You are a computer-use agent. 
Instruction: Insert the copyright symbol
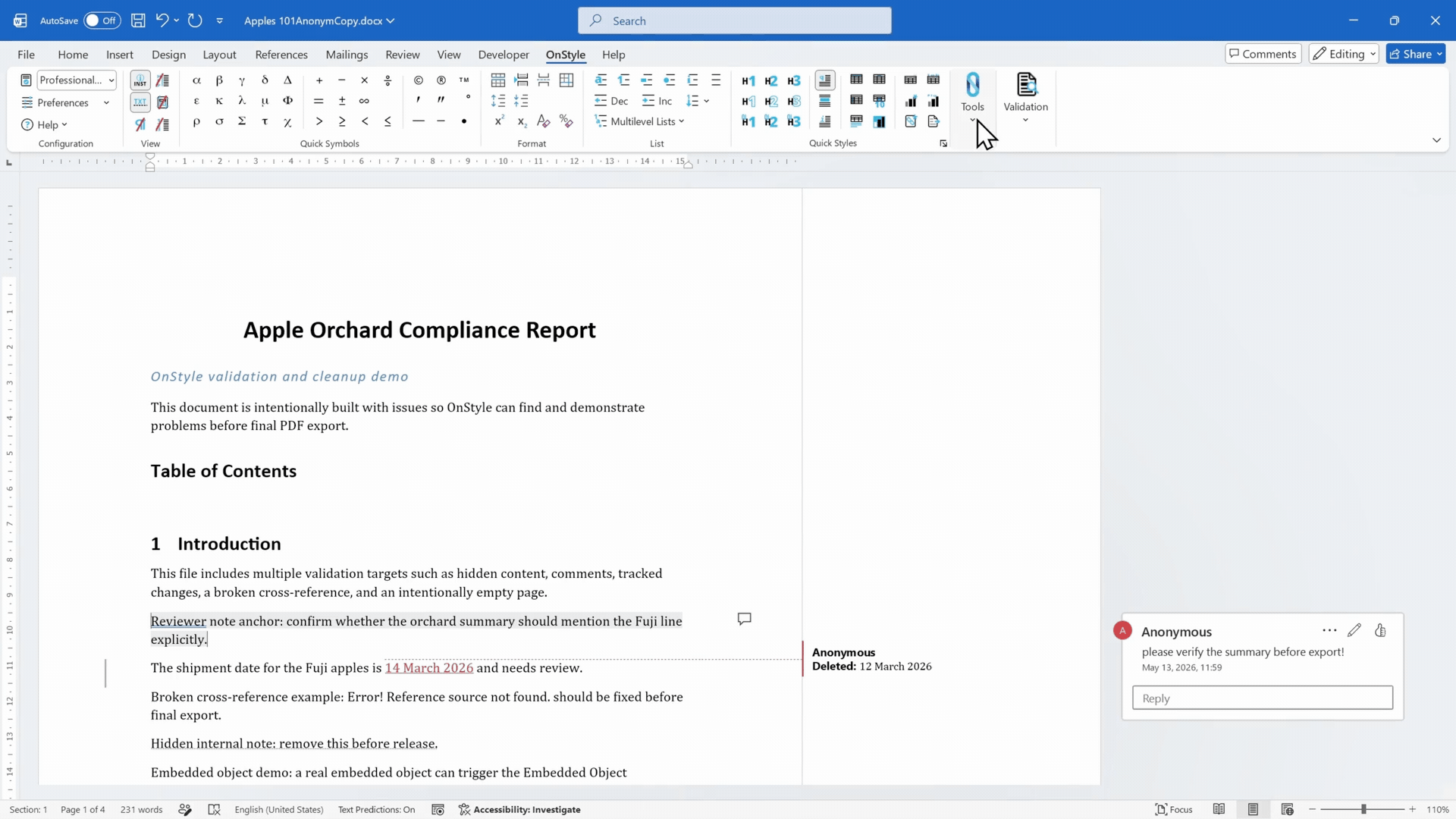pos(419,80)
